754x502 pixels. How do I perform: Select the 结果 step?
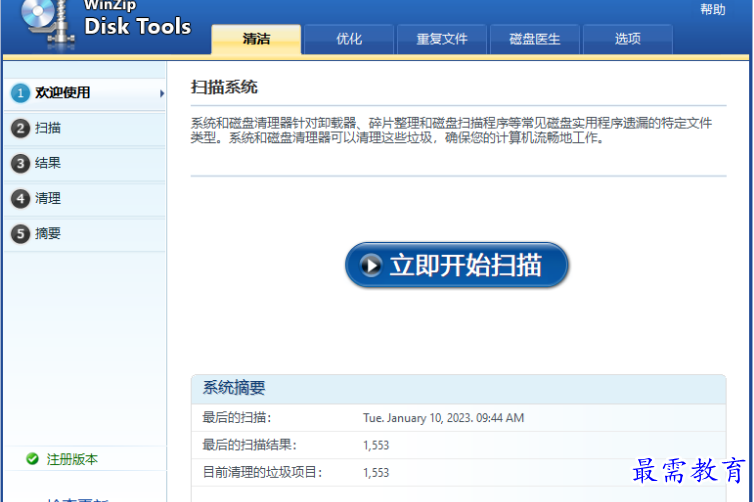(85, 163)
